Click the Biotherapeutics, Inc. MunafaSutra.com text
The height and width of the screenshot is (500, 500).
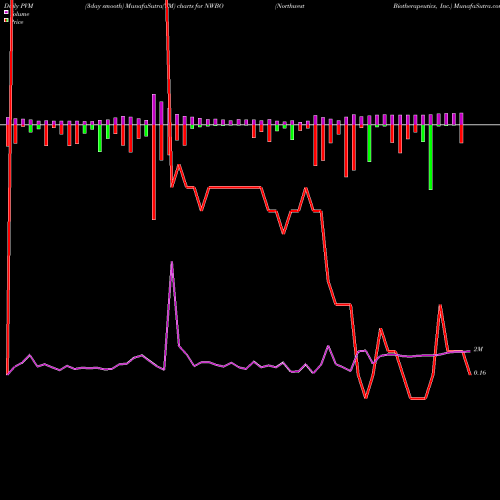click(x=446, y=6)
